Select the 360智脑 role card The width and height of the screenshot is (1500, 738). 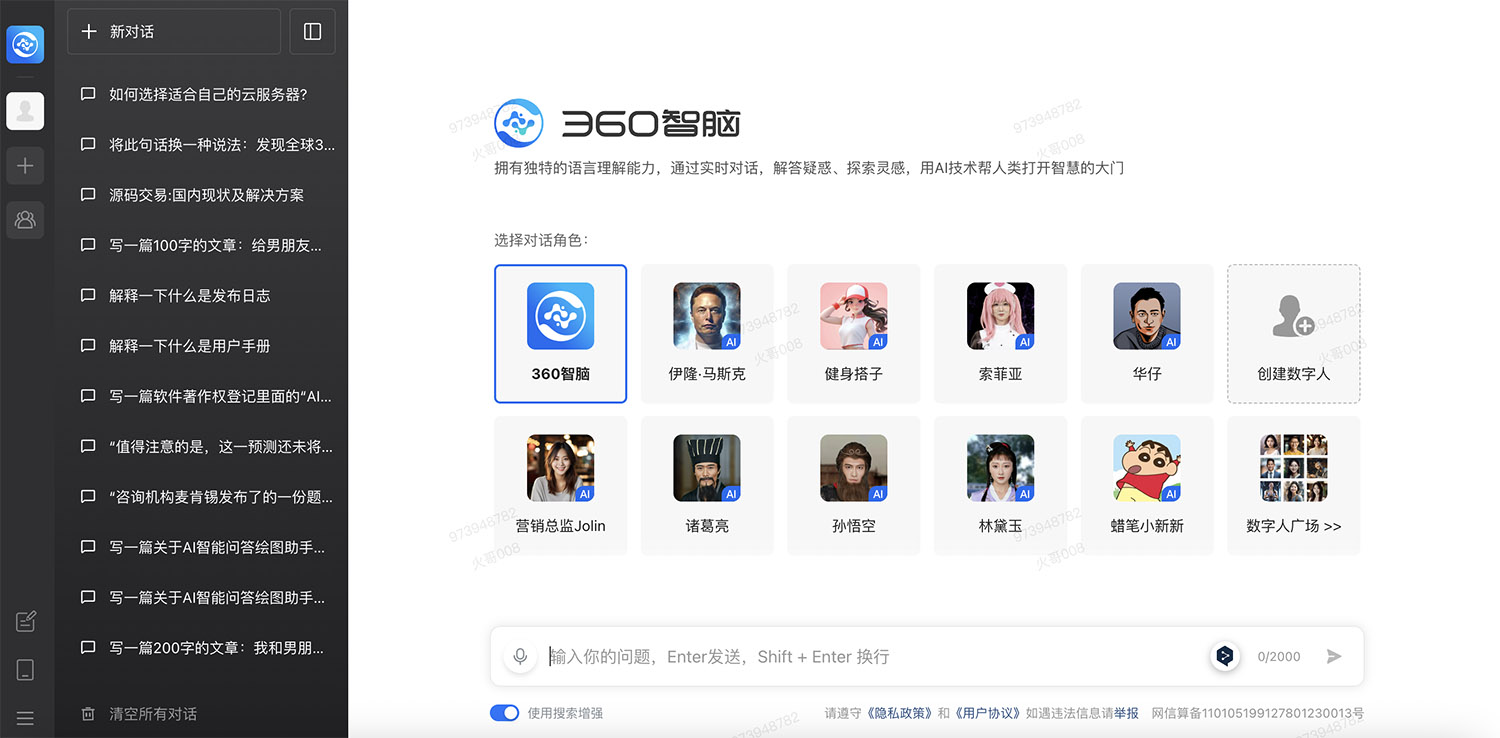coord(560,334)
